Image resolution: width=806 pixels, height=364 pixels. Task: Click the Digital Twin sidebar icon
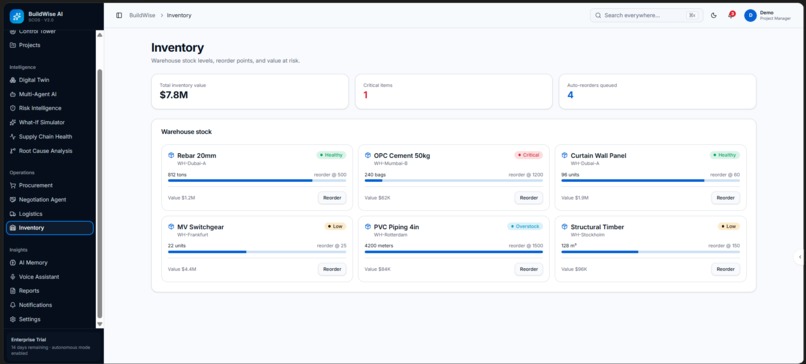[13, 80]
